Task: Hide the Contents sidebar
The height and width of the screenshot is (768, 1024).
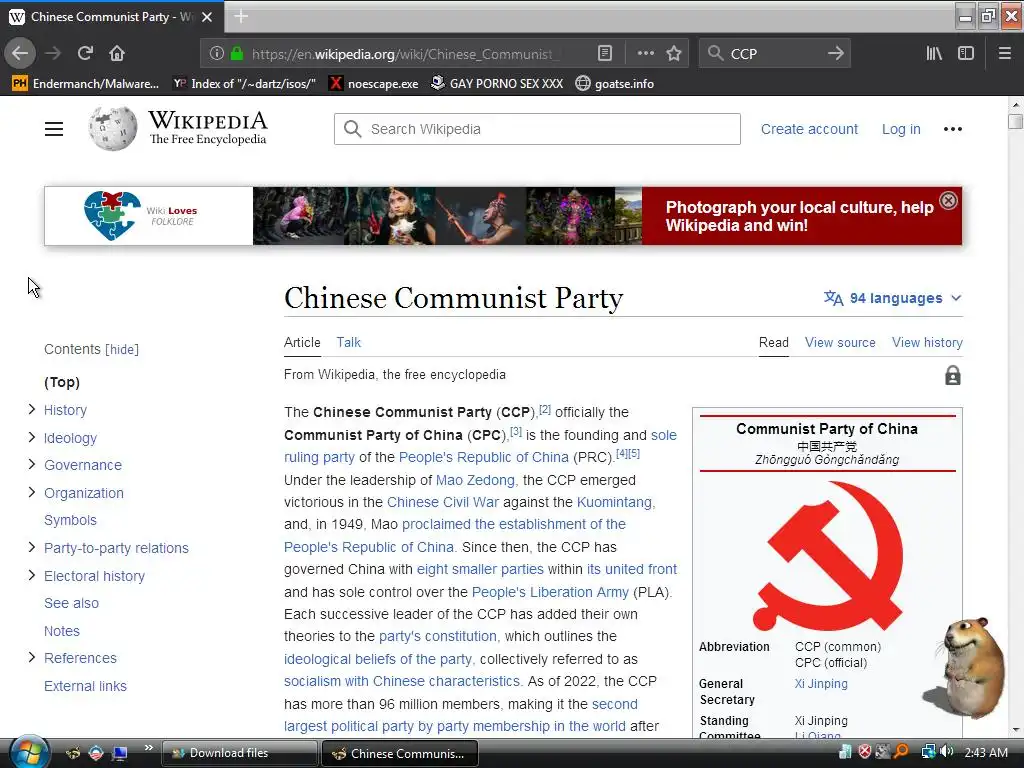Action: (x=122, y=349)
